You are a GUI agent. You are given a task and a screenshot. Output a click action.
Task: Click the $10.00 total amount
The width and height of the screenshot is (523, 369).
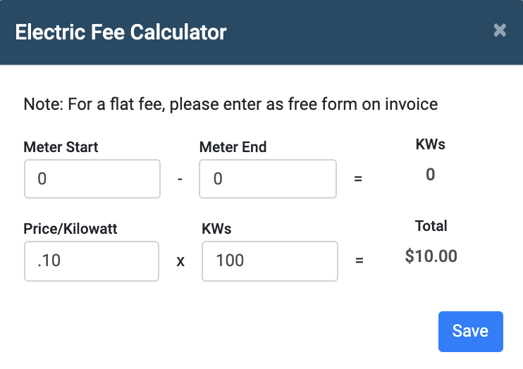coord(431,256)
